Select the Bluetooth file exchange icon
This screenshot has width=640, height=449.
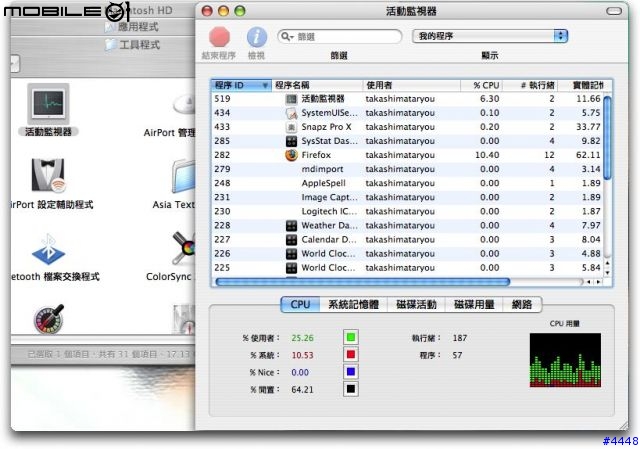[x=48, y=250]
